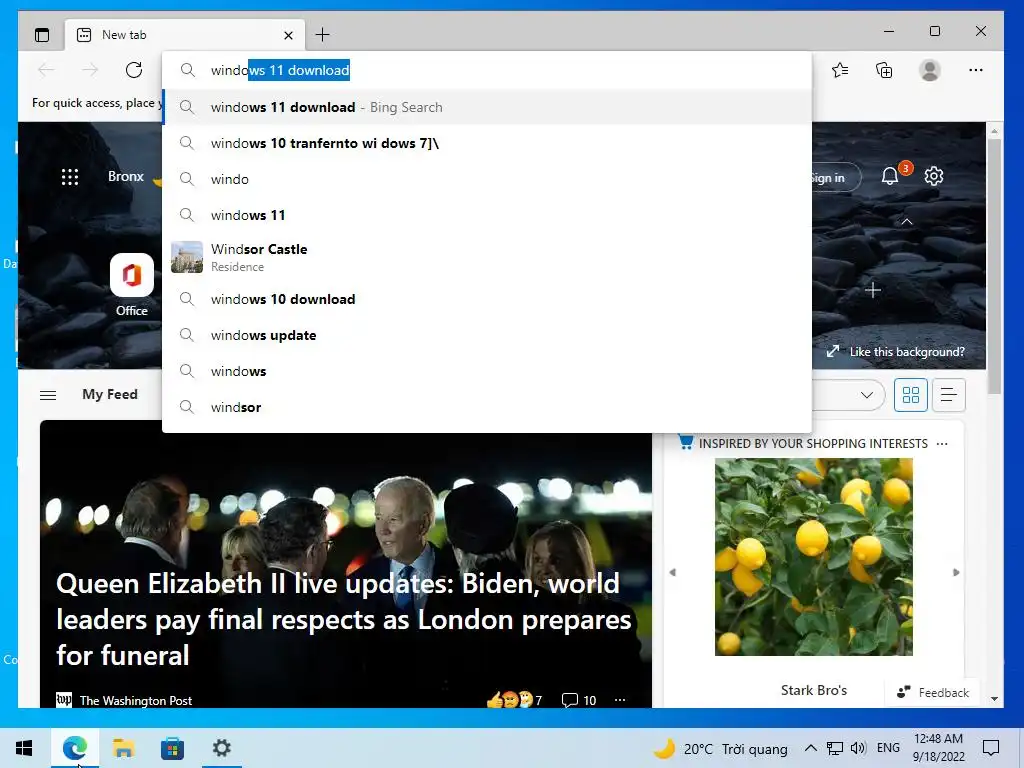The width and height of the screenshot is (1024, 768).
Task: Click the profile avatar icon
Action: pos(929,70)
